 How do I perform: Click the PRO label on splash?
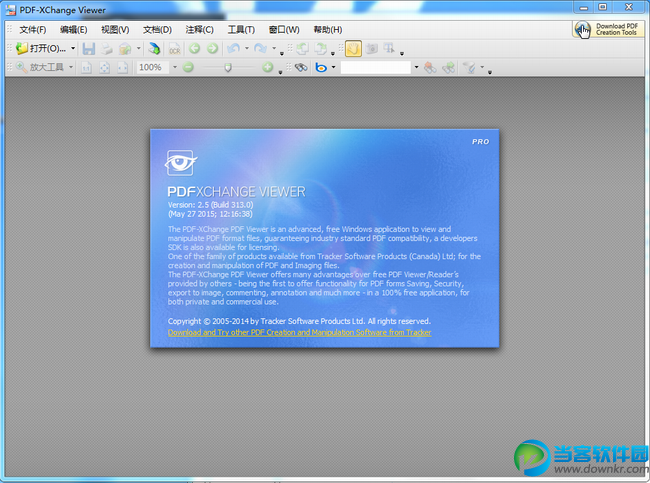point(480,142)
